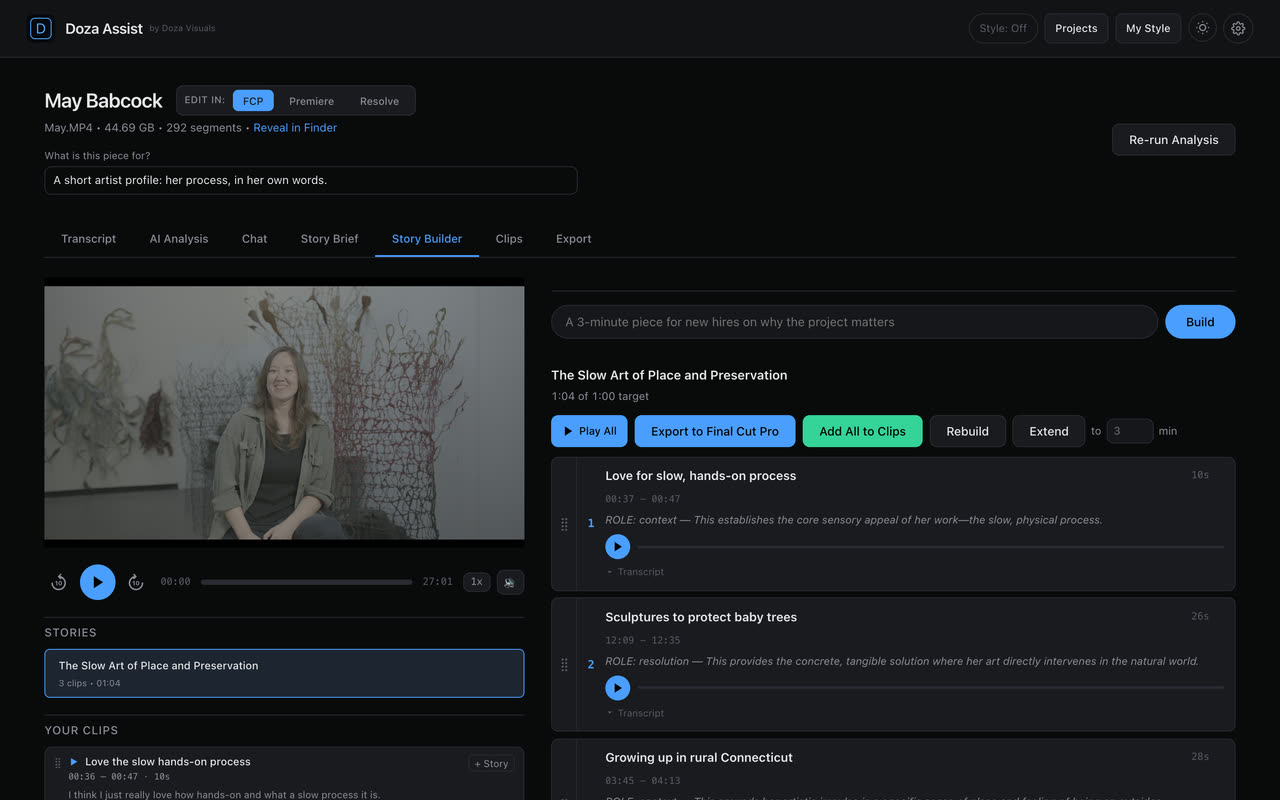The image size is (1280, 800).
Task: Open settings via the gear icon
Action: tap(1238, 28)
